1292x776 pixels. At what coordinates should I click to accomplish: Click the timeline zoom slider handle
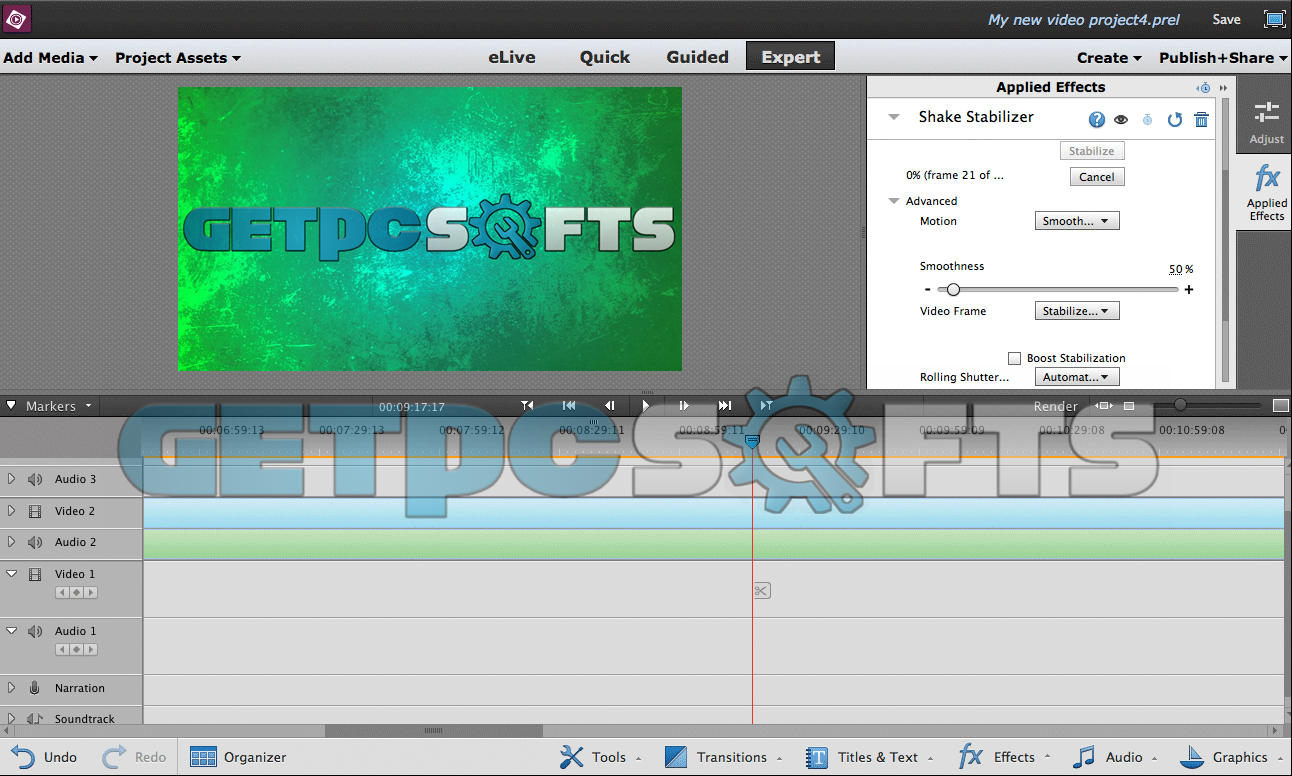(x=1180, y=405)
